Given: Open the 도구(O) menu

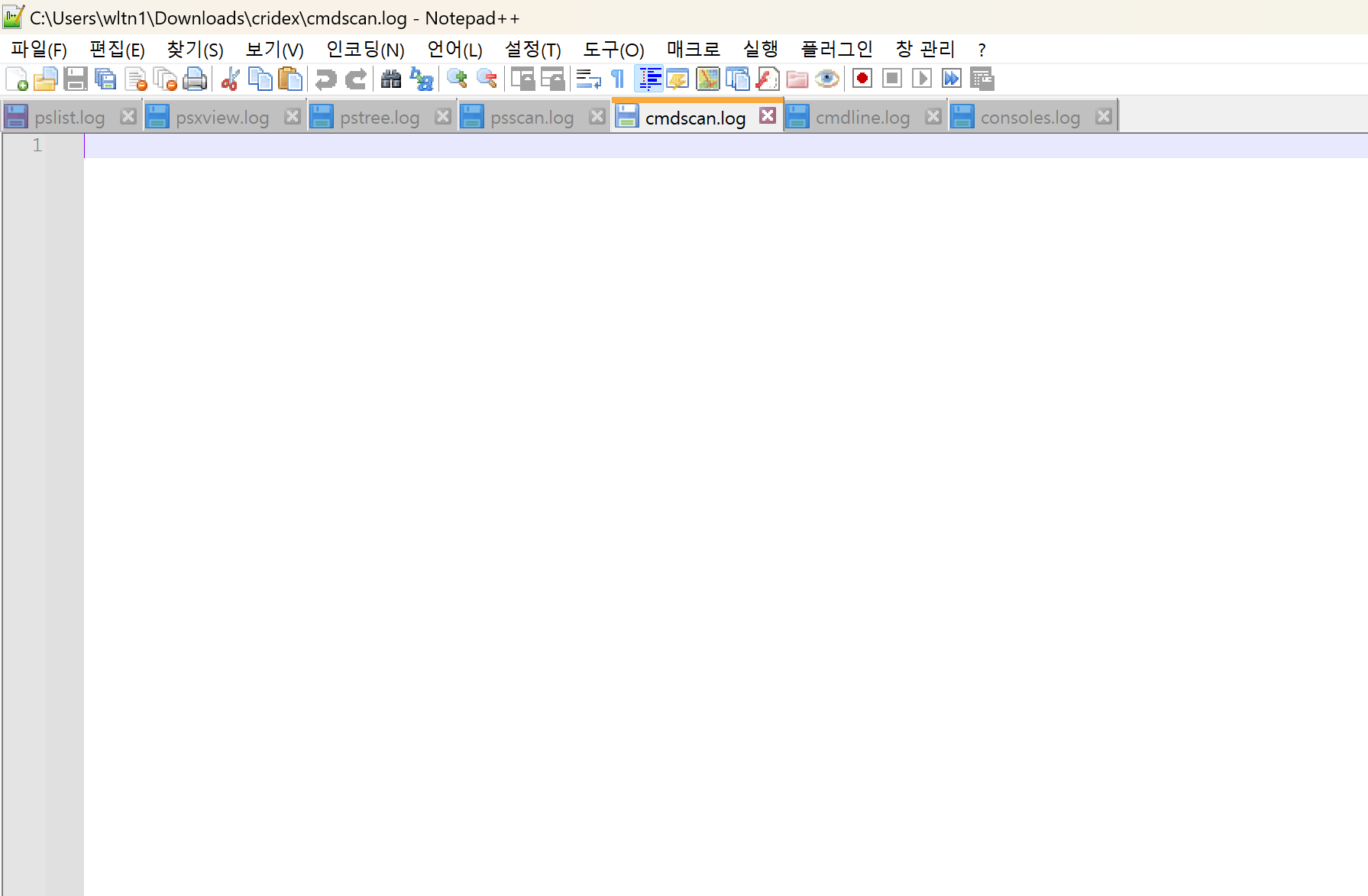Looking at the screenshot, I should click(x=613, y=50).
